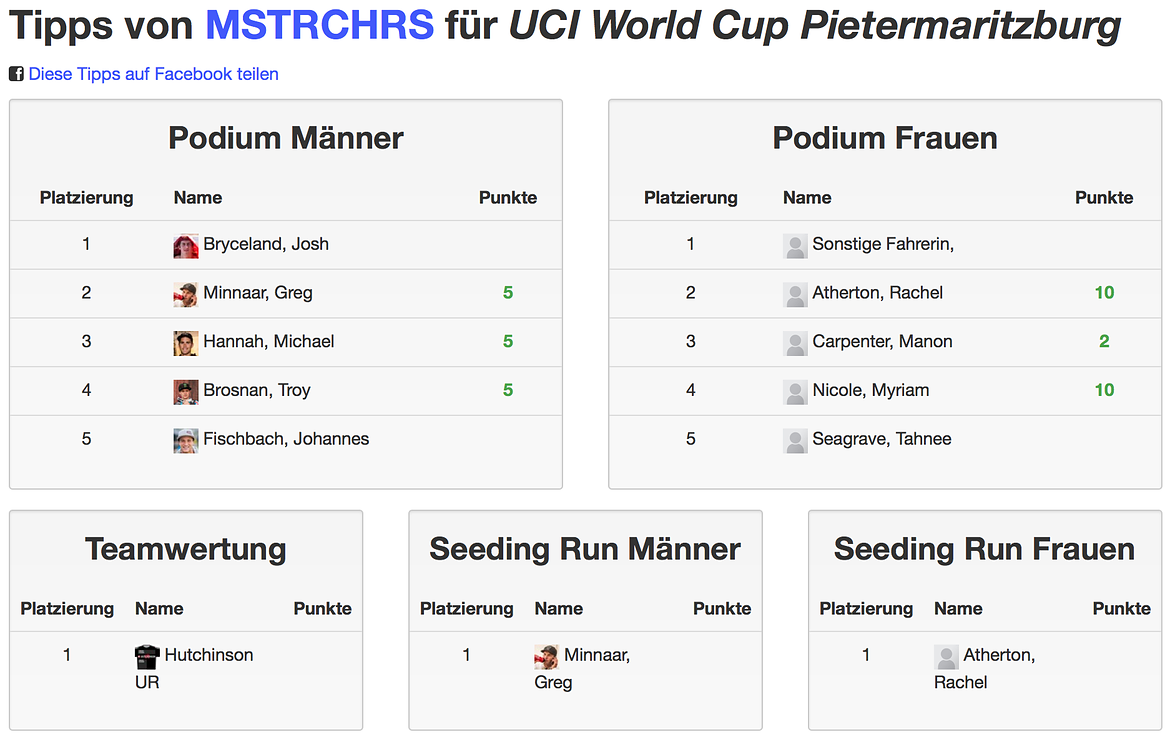Click Greg Minnaar's avatar in Podium Männer
Screen dimensions: 1170x742
tap(186, 294)
